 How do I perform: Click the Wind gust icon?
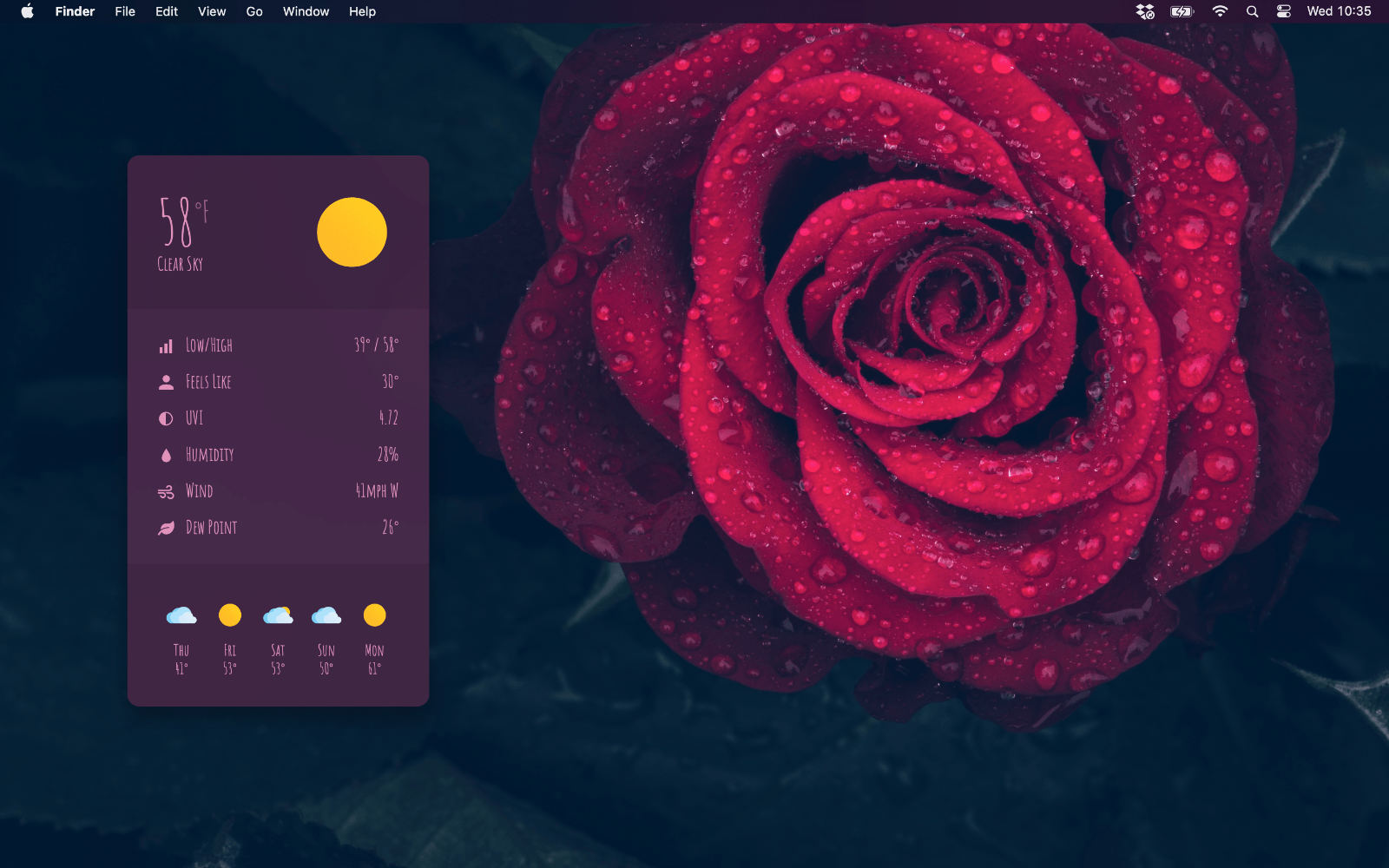coord(166,492)
